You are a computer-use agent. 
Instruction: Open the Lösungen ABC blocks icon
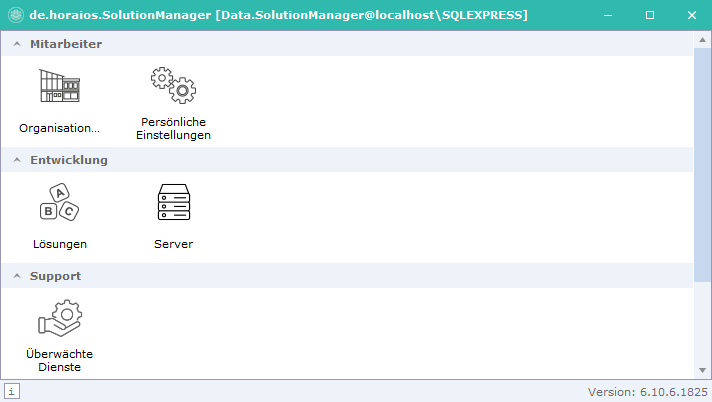coord(59,202)
